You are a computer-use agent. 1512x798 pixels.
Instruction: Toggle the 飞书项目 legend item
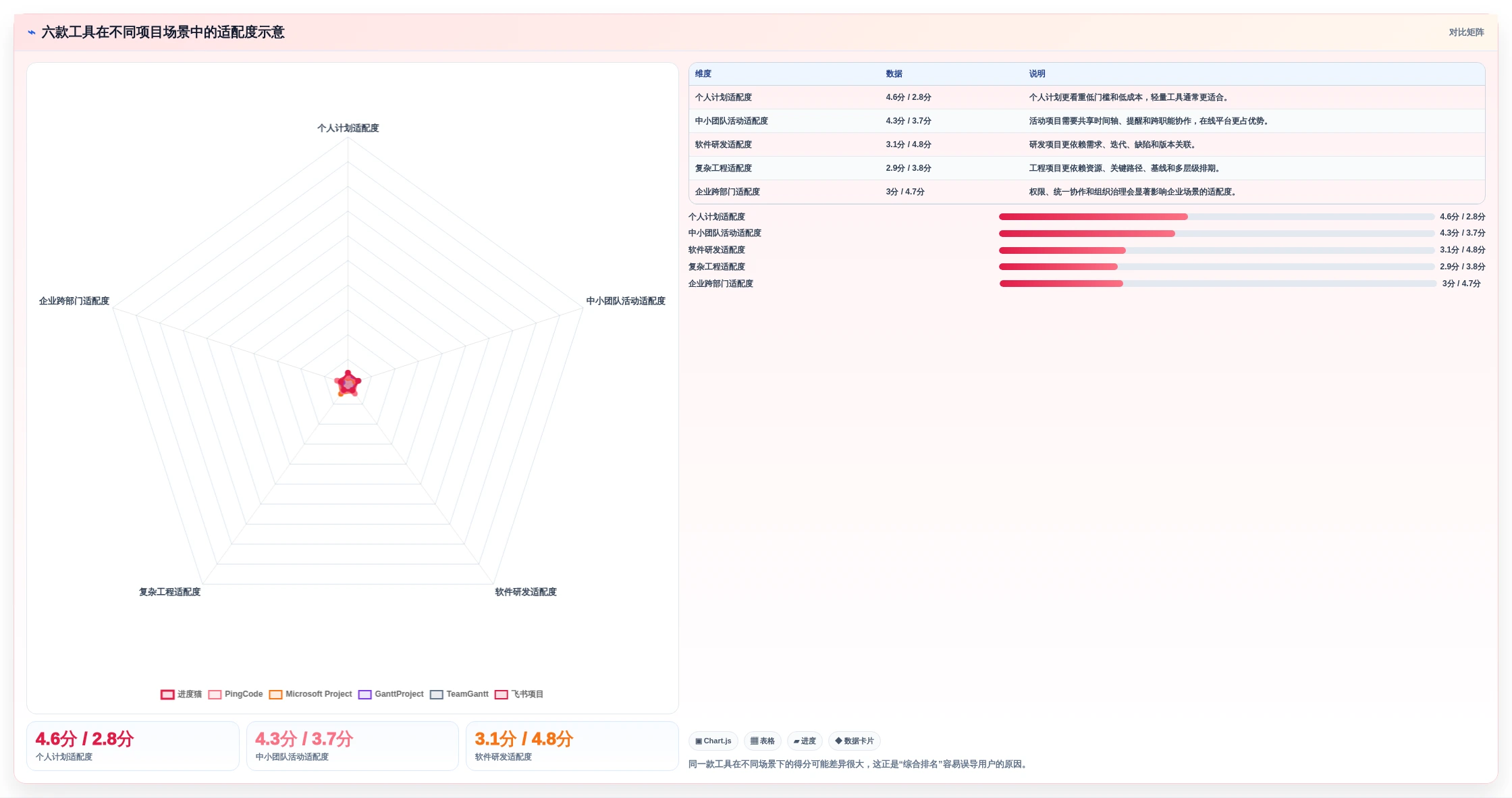(519, 694)
